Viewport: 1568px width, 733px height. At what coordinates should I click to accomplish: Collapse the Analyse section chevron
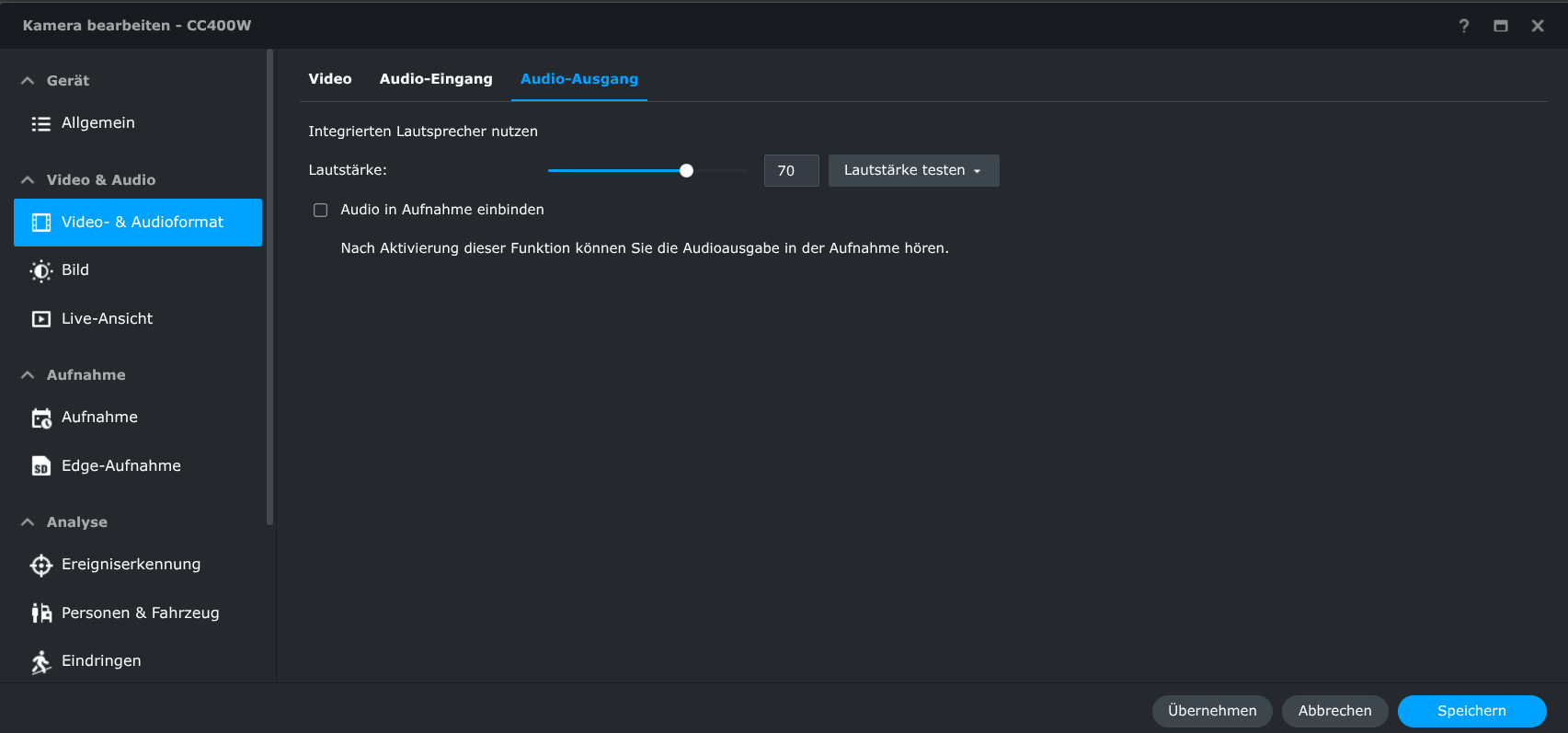coord(28,522)
